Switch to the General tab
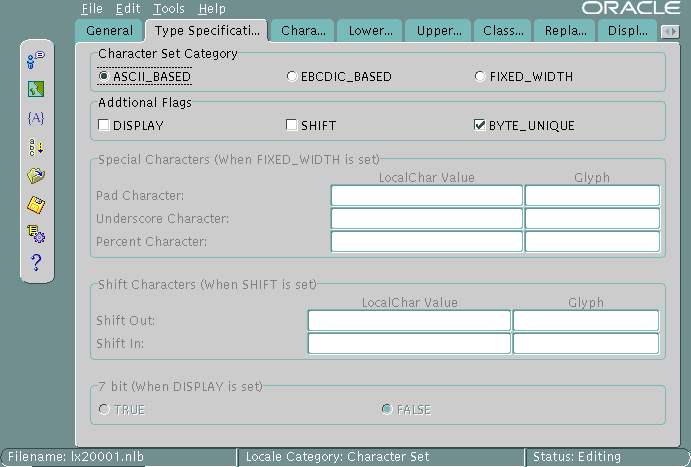The width and height of the screenshot is (691, 467). click(109, 31)
